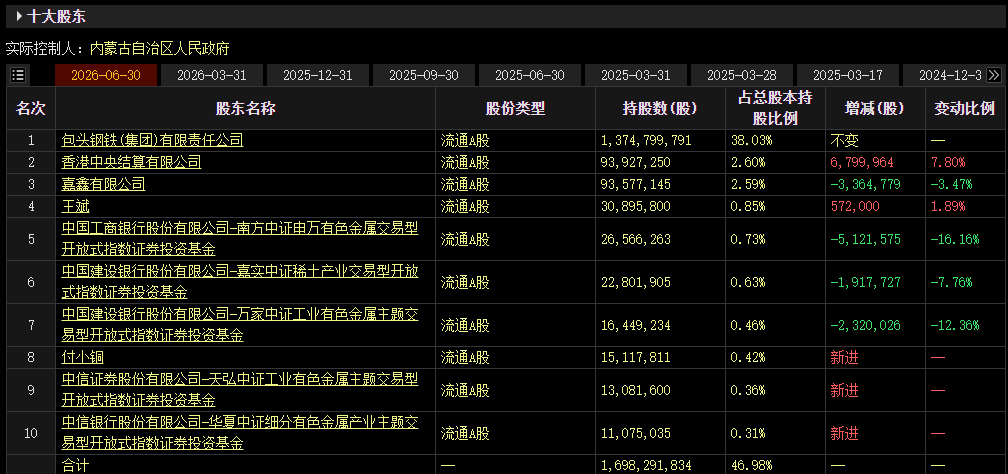
Task: Select the 2025-03-28 tab
Action: (742, 75)
